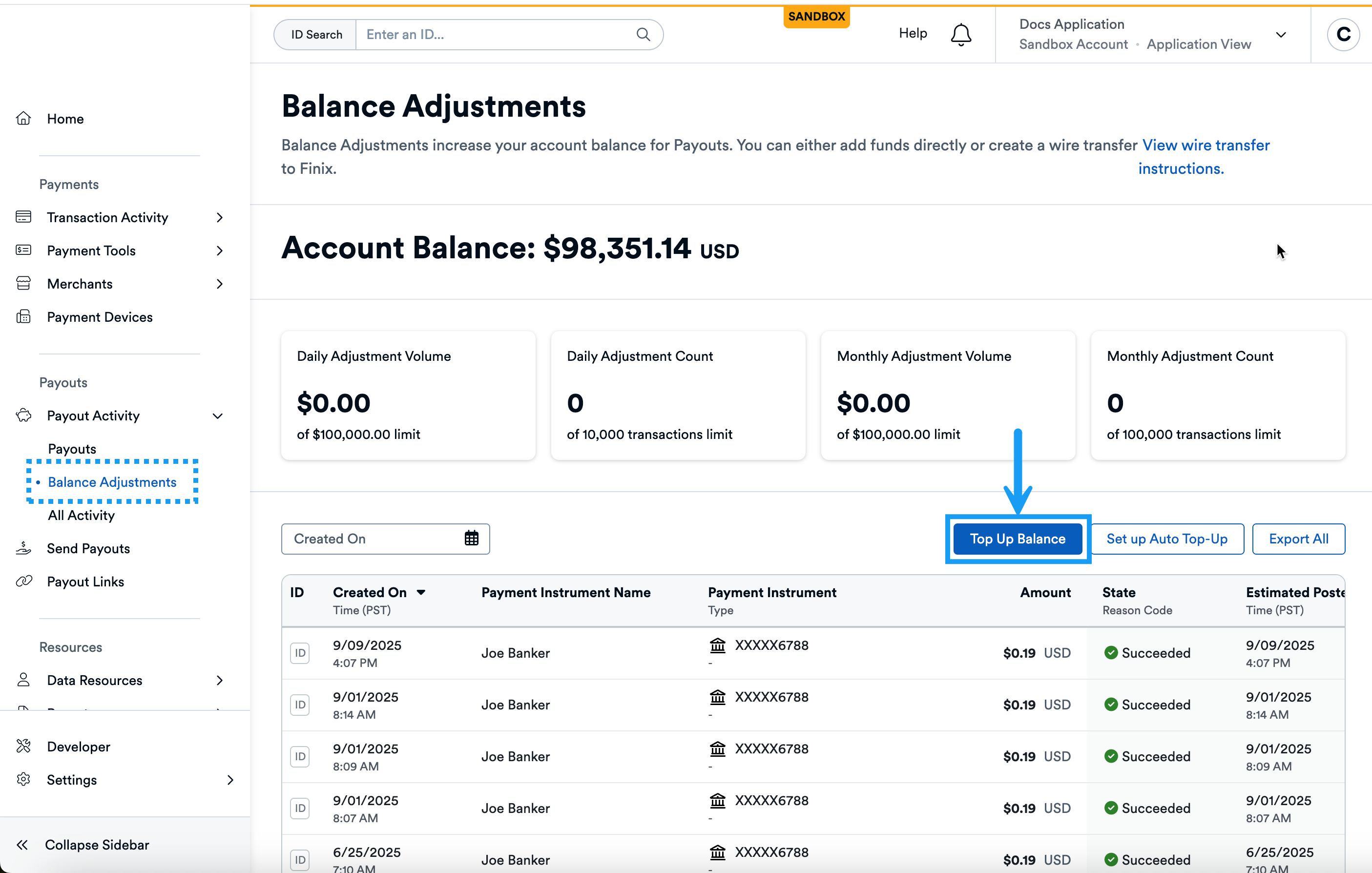This screenshot has height=873, width=1372.
Task: Collapse the Payout Activity section chevron
Action: (218, 416)
